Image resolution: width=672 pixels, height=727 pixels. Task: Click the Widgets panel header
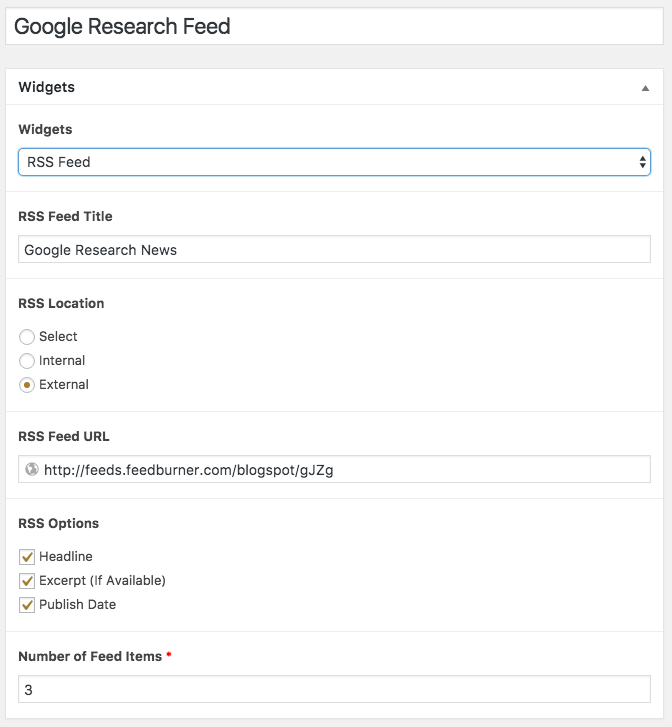(x=334, y=87)
